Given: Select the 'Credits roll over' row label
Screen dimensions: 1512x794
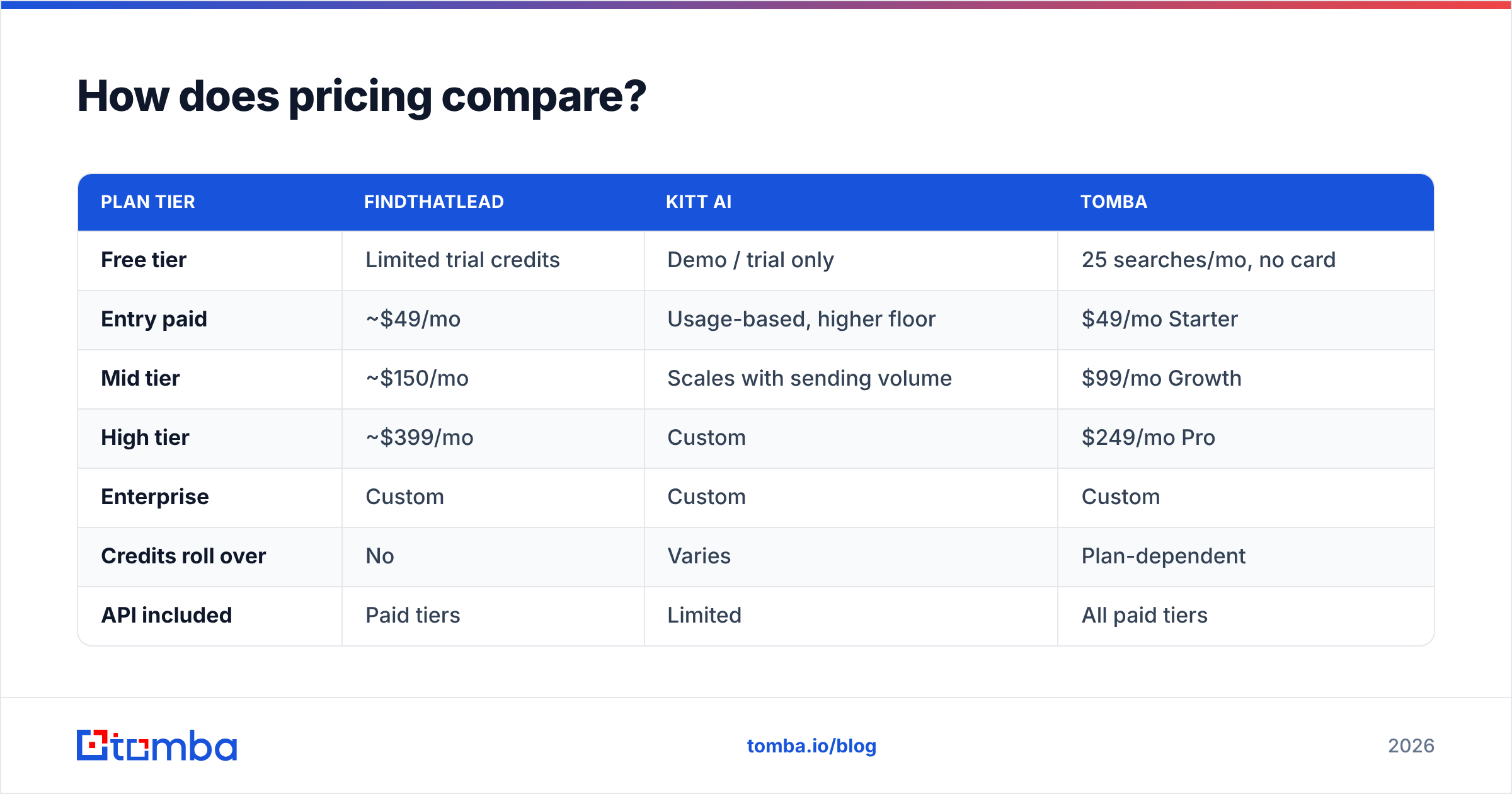Looking at the screenshot, I should [x=183, y=556].
